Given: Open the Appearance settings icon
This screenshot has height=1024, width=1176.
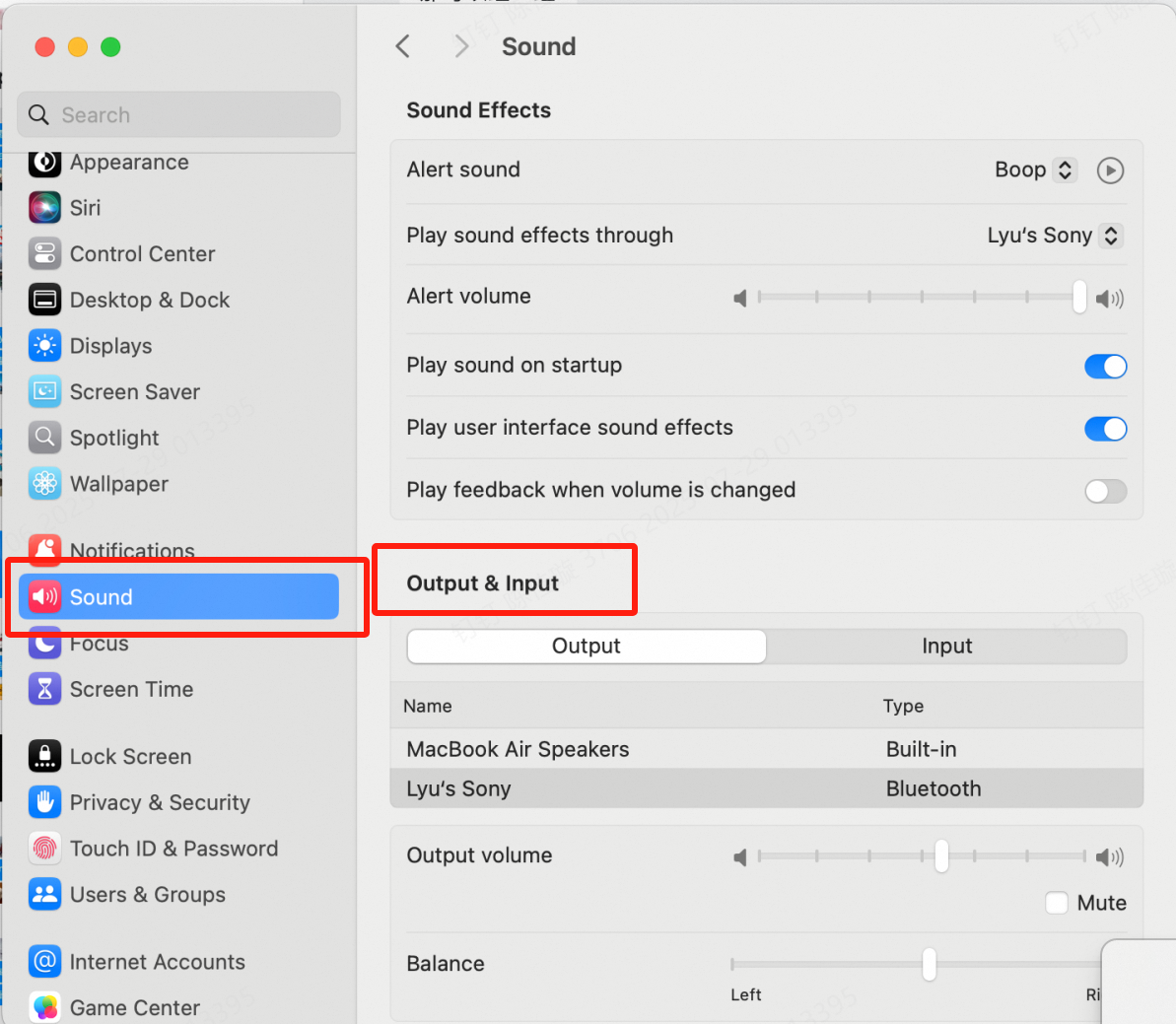Looking at the screenshot, I should (x=45, y=162).
